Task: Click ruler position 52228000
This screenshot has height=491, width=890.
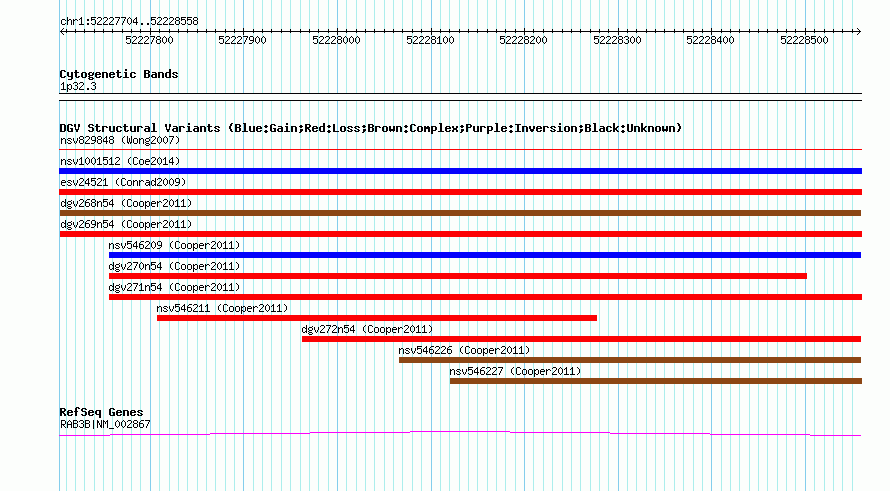Action: 337,40
